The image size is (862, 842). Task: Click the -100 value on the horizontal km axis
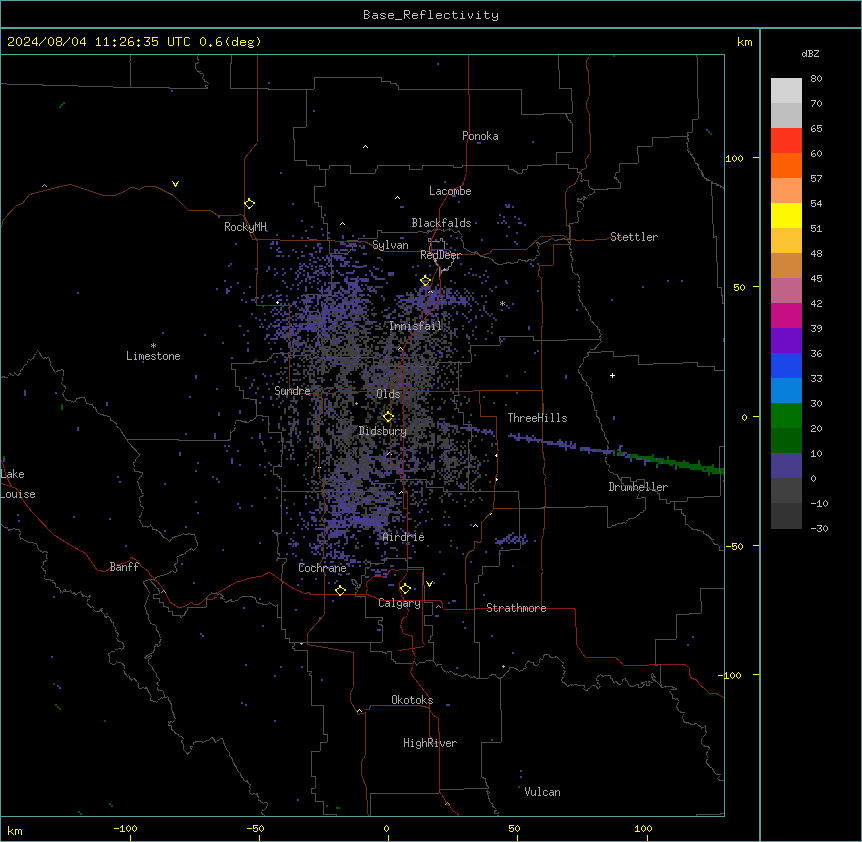(x=125, y=828)
